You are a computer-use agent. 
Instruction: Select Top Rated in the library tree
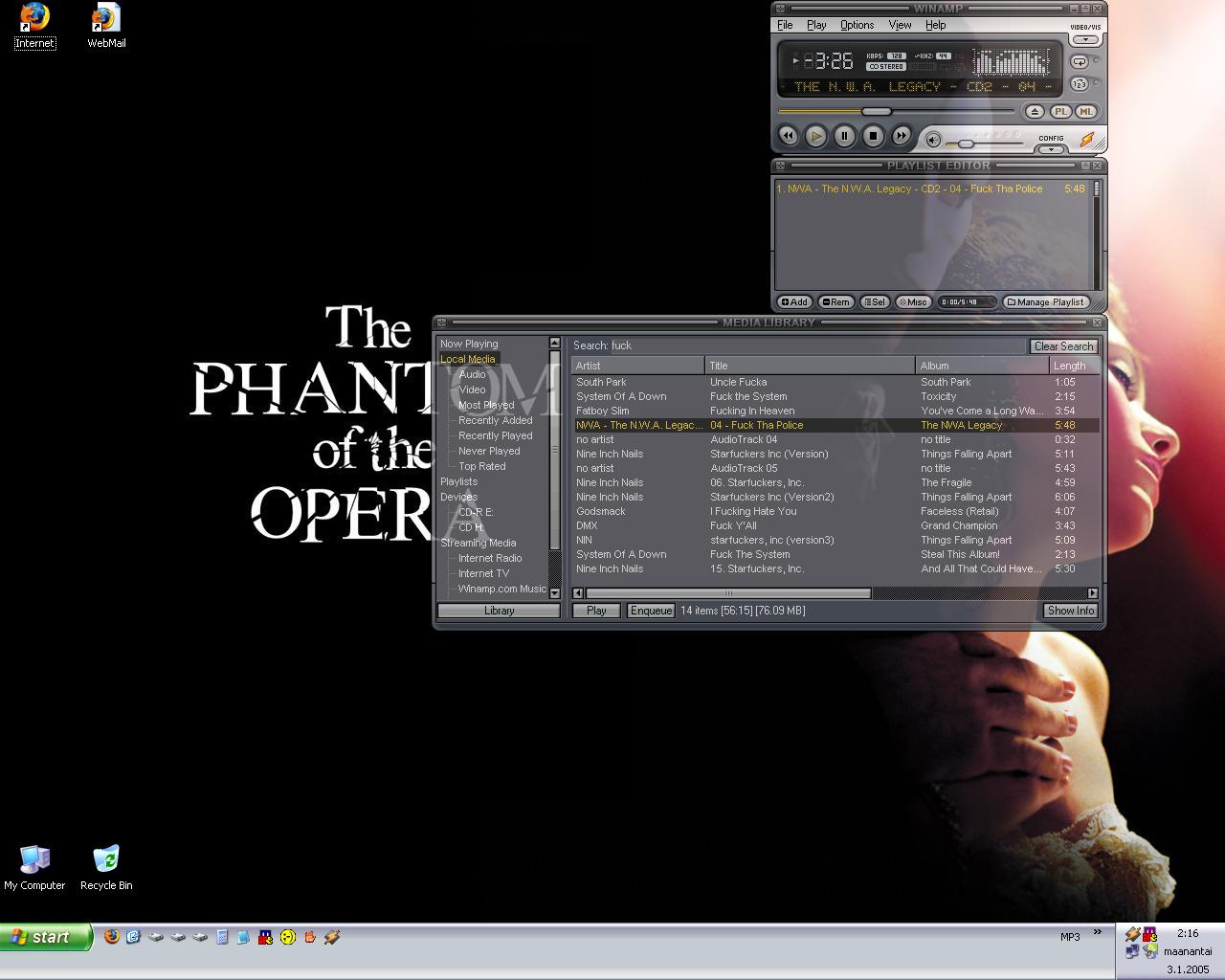click(x=481, y=466)
